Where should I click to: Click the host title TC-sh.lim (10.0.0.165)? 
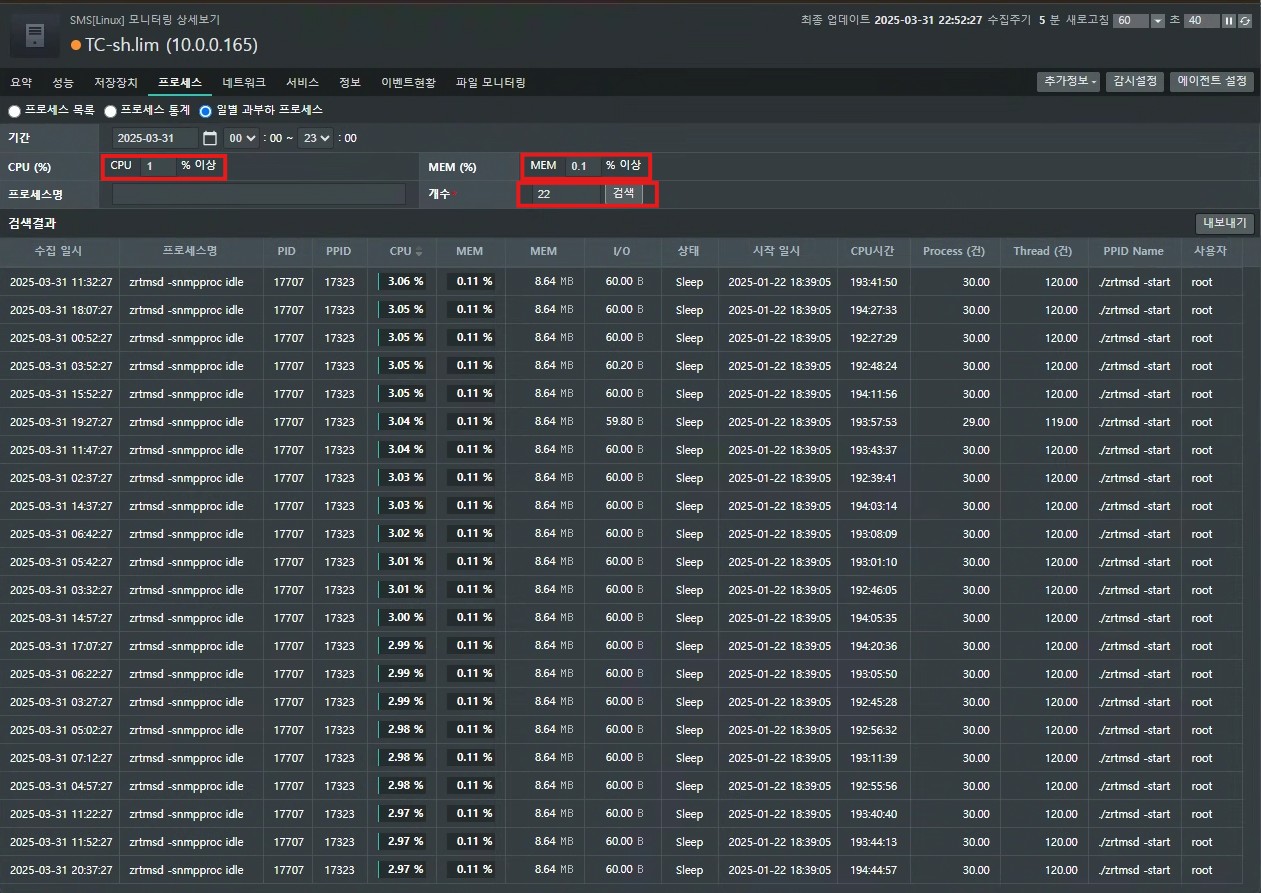[171, 45]
